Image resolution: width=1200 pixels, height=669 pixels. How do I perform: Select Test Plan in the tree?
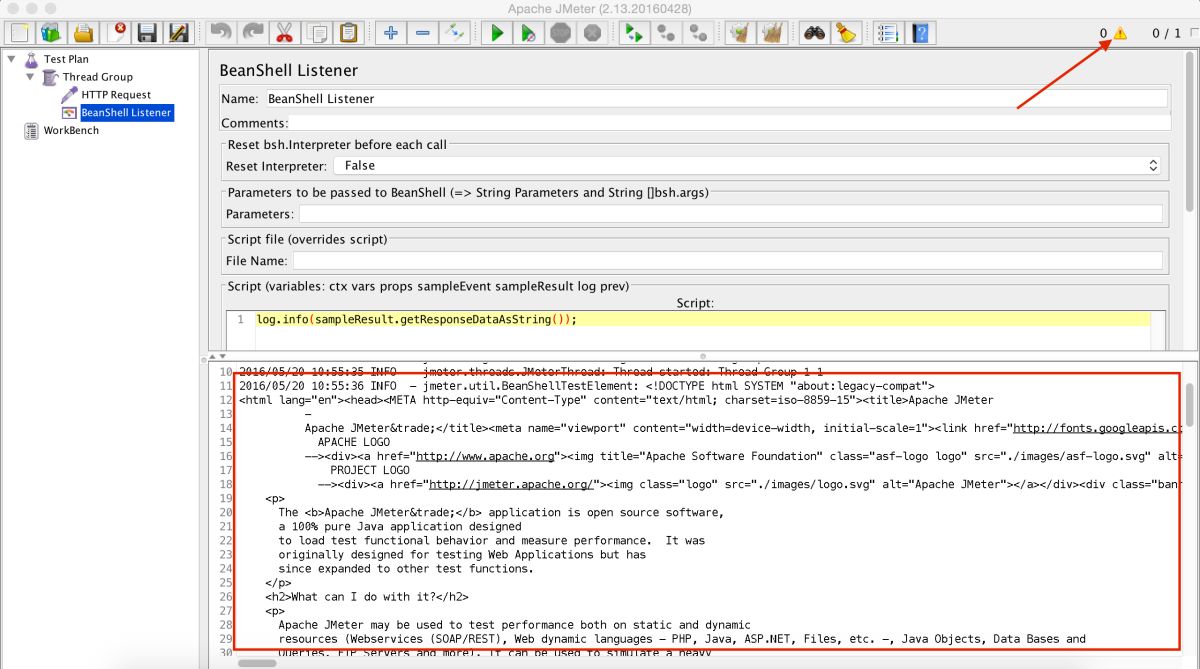[x=66, y=59]
